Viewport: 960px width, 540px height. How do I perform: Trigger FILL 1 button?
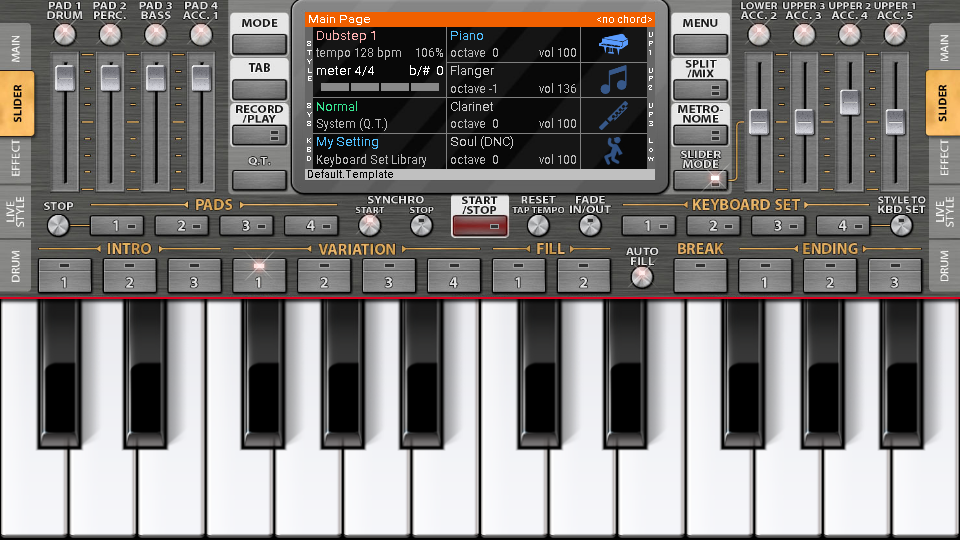click(519, 276)
